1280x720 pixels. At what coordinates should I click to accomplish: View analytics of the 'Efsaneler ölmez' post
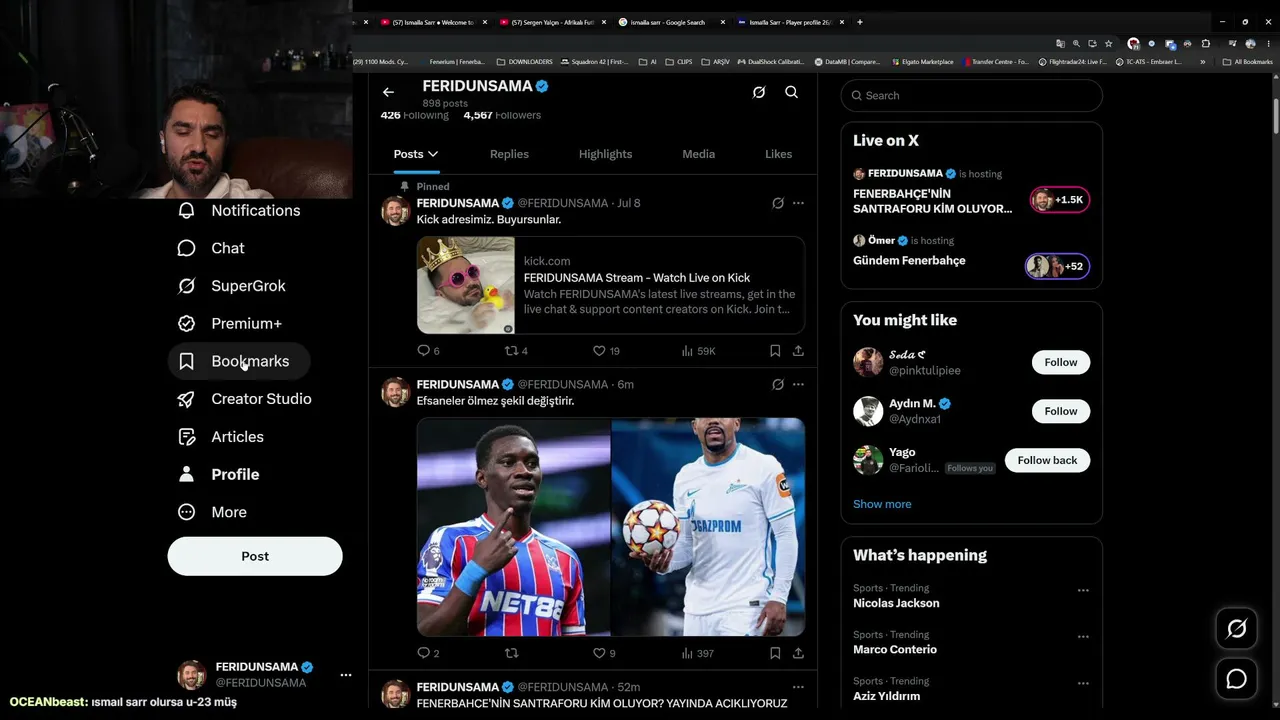coord(697,653)
